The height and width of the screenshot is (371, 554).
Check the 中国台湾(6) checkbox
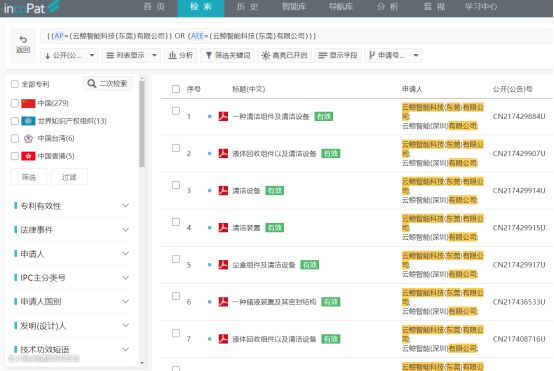(x=15, y=139)
